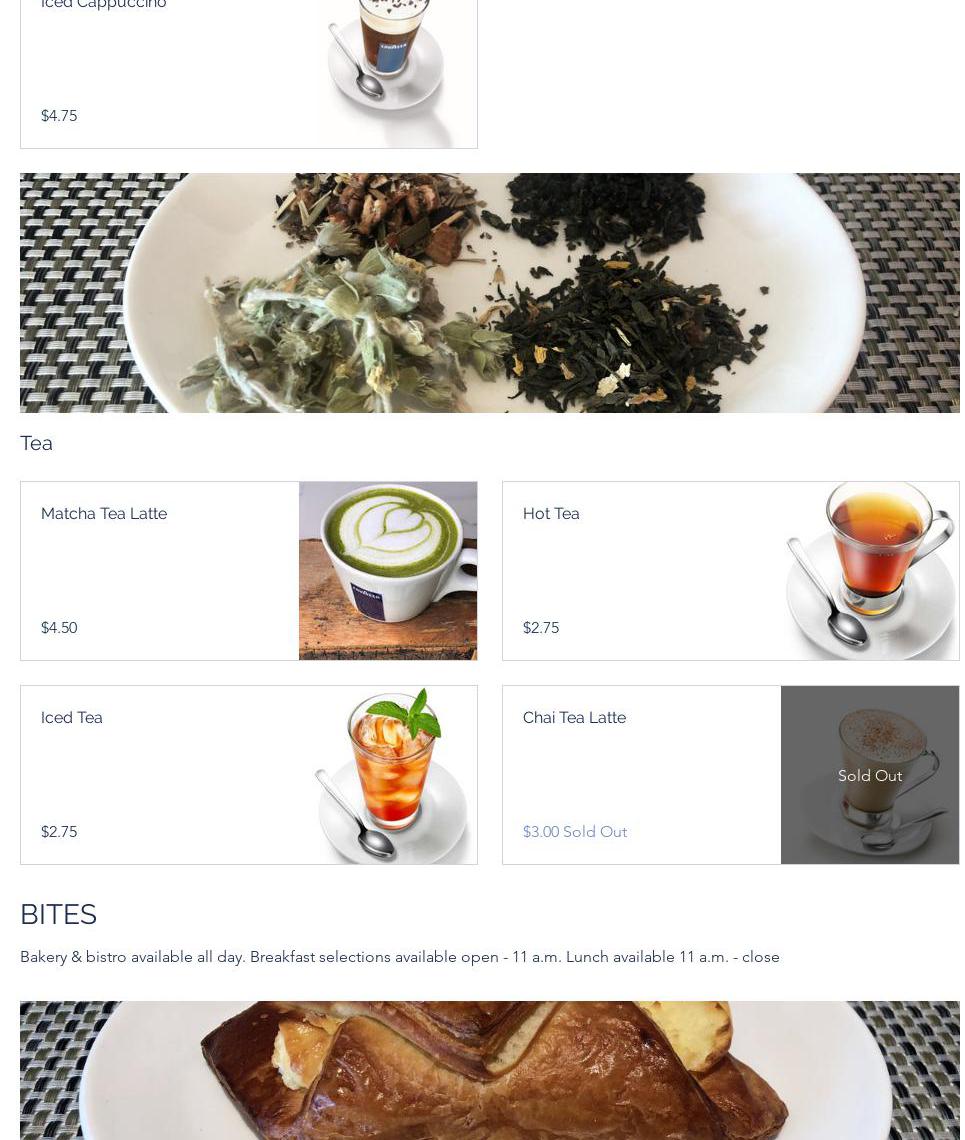
Task: Click the bakery and bistro availability text
Action: pos(400,957)
